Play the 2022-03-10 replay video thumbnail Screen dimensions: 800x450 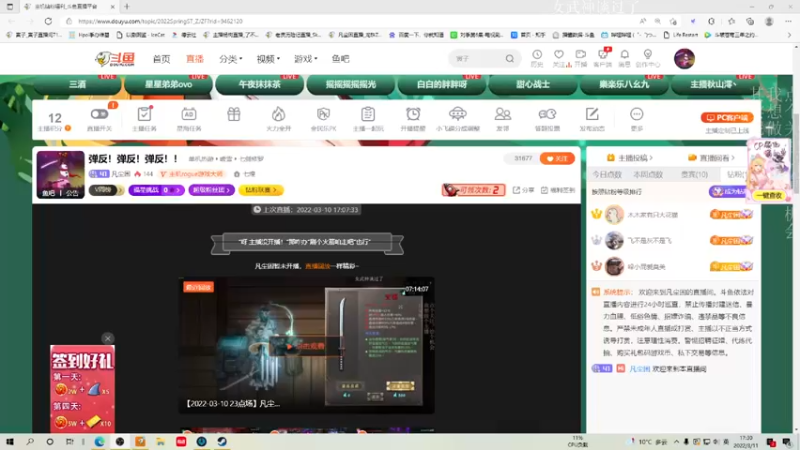tap(307, 345)
